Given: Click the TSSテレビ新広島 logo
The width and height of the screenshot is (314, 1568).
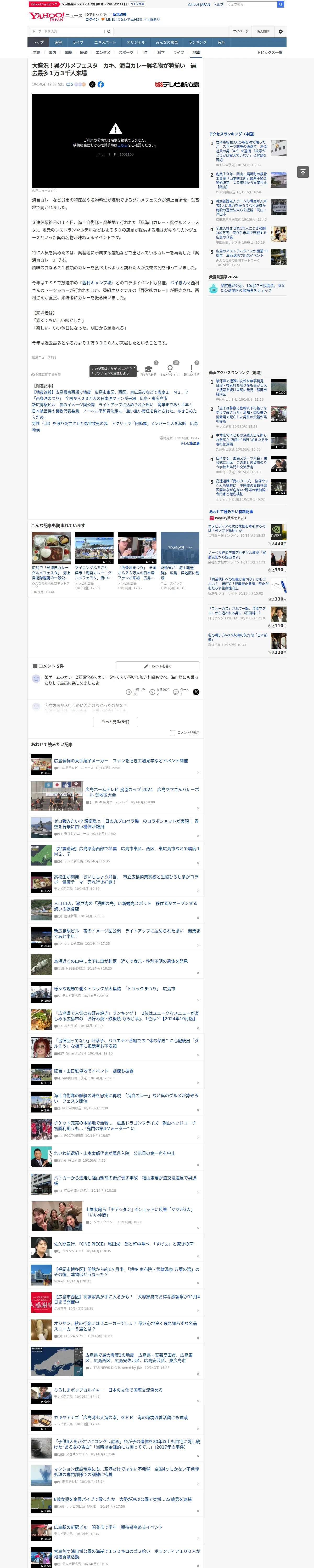Looking at the screenshot, I should tap(177, 85).
